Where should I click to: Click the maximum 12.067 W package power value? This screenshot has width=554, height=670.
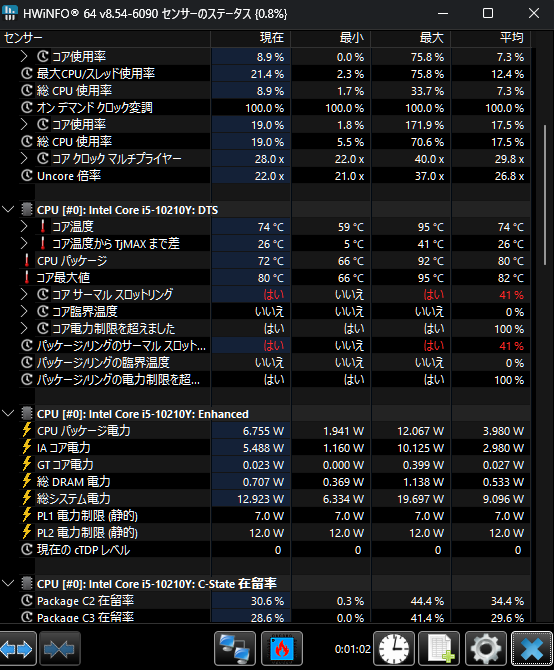[421, 431]
